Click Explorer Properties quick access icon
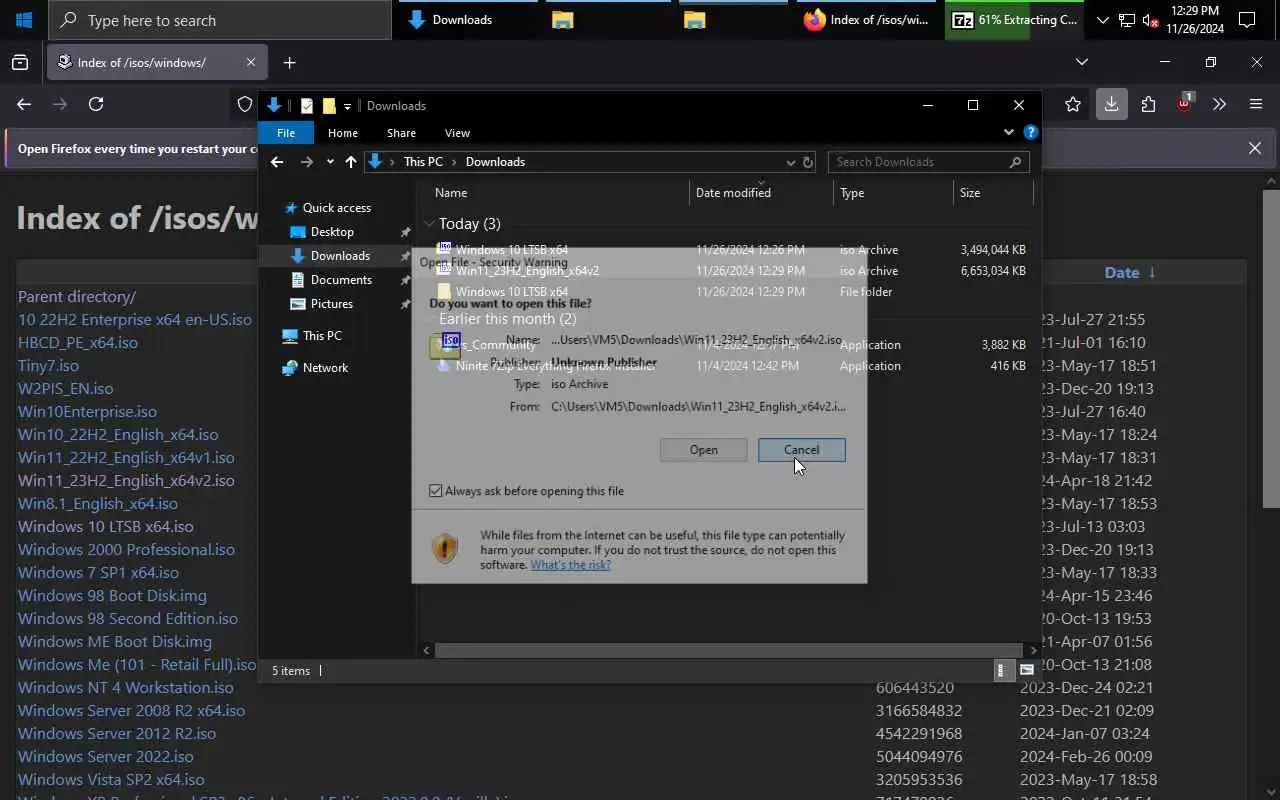1280x800 pixels. (x=307, y=105)
